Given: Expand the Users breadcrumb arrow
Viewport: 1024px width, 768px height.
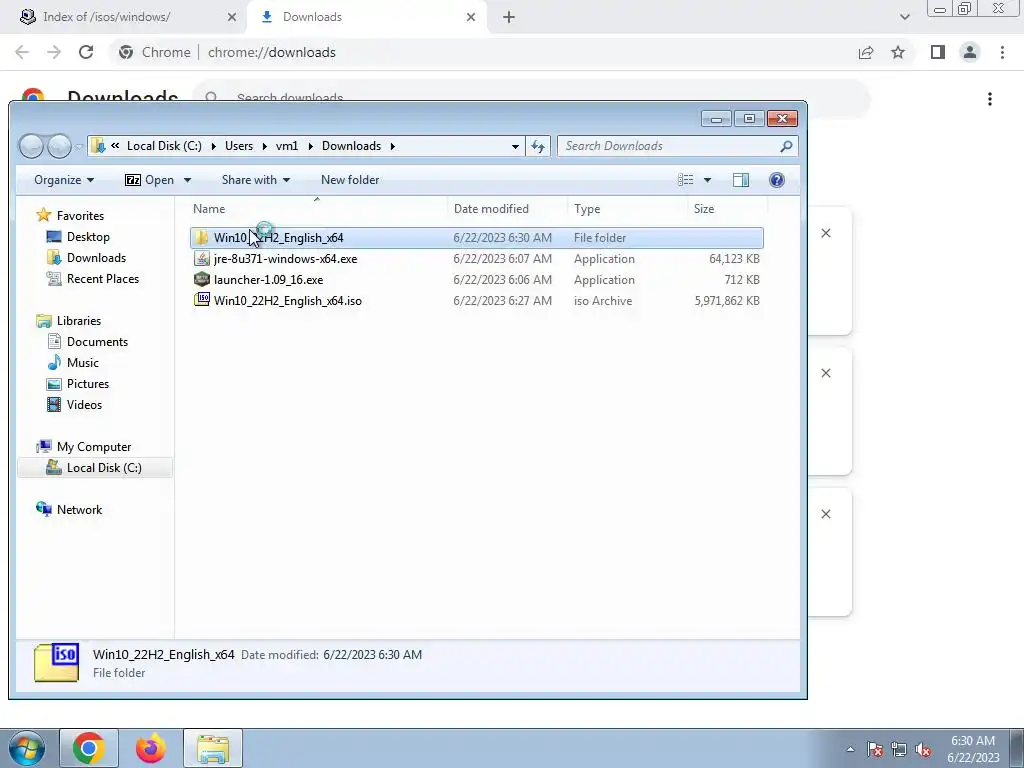Looking at the screenshot, I should point(264,146).
